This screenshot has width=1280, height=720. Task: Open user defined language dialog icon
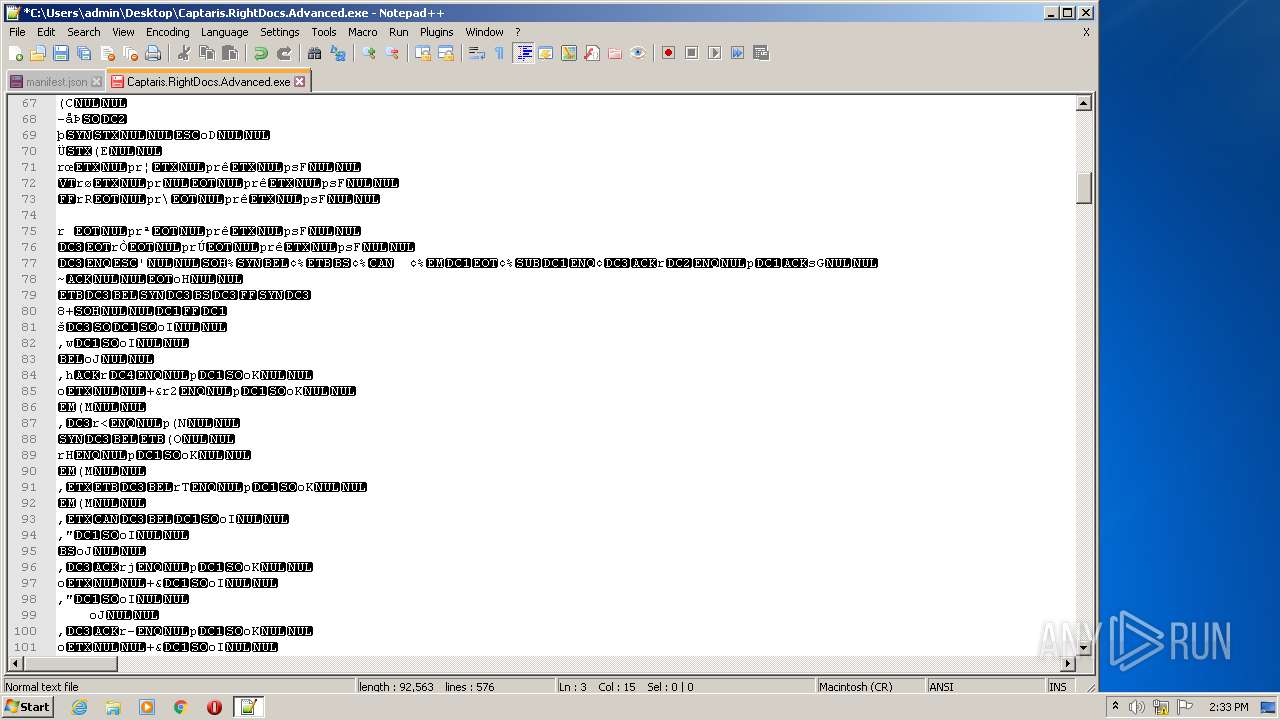click(545, 53)
